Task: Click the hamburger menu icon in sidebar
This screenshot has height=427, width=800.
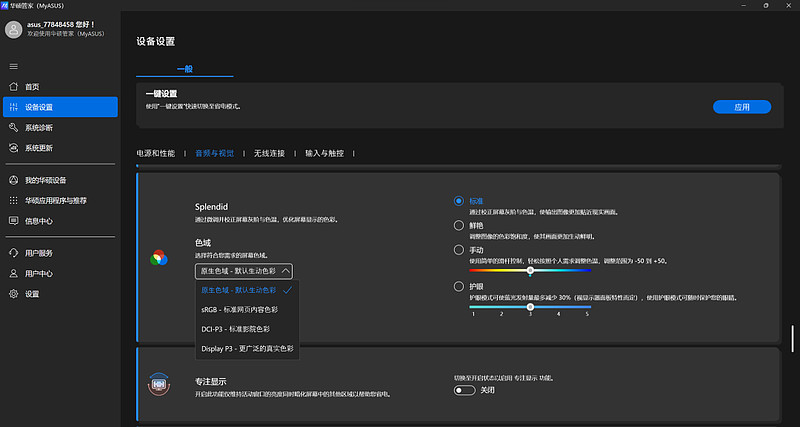Action: 14,66
